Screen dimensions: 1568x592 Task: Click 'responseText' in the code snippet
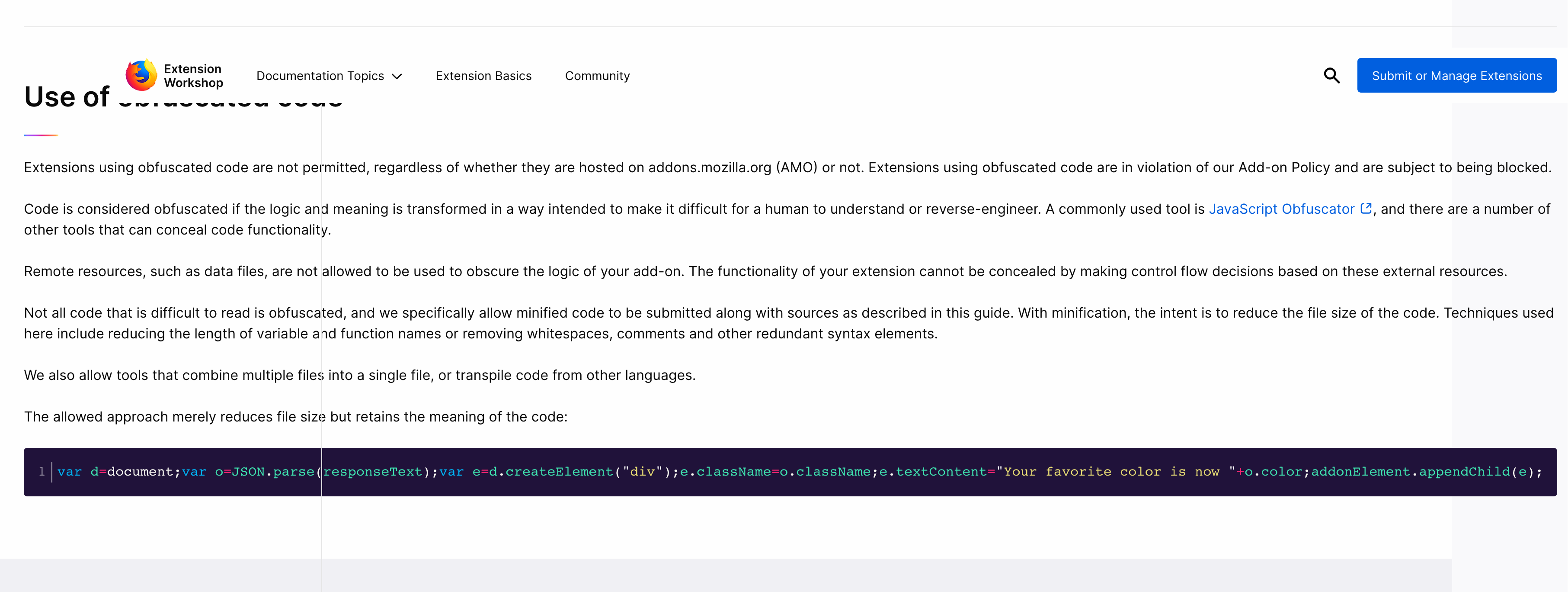pyautogui.click(x=372, y=471)
